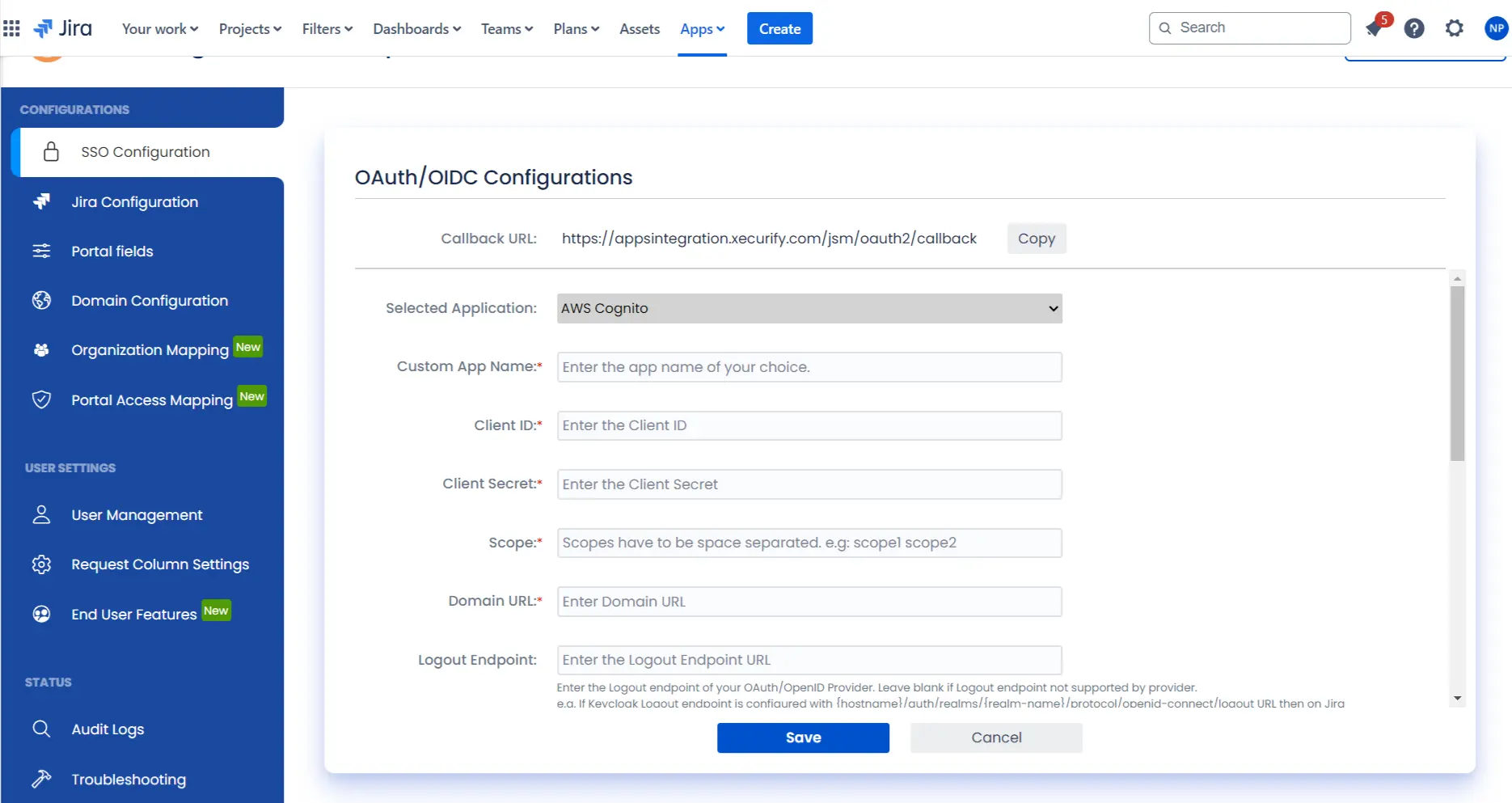Screen dimensions: 1512x803
Task: Click the User Management person icon
Action: (41, 514)
